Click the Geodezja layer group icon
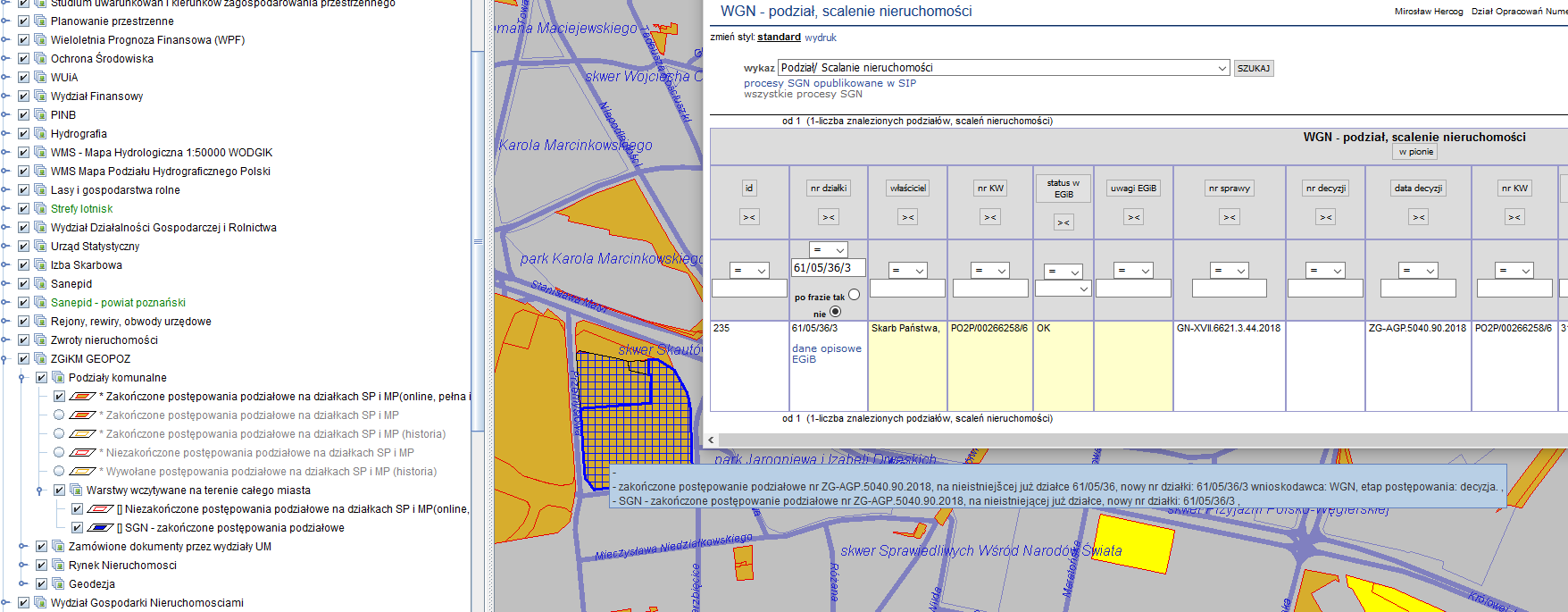The height and width of the screenshot is (612, 1568). click(58, 584)
